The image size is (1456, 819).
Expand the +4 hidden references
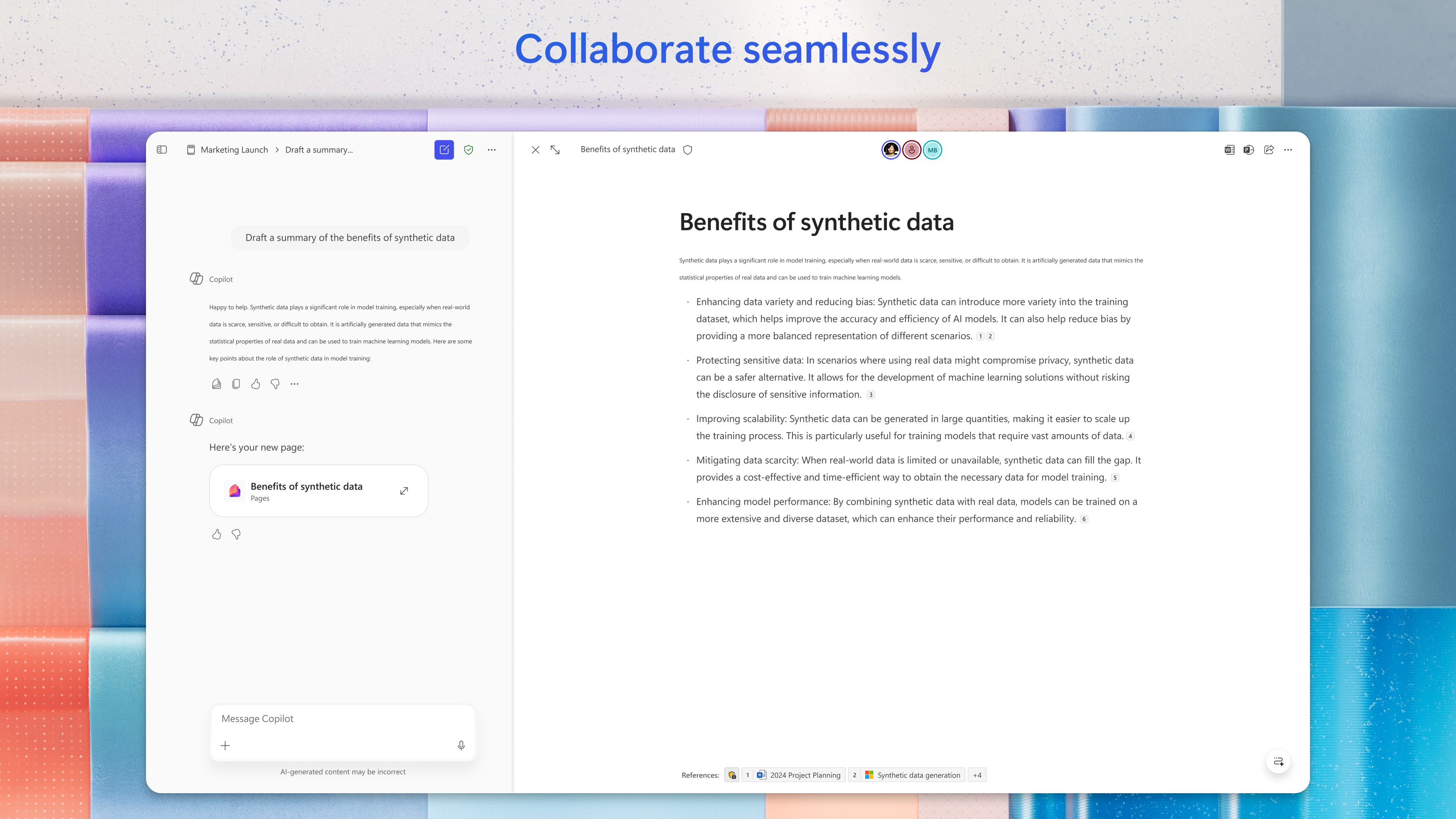pyautogui.click(x=977, y=775)
